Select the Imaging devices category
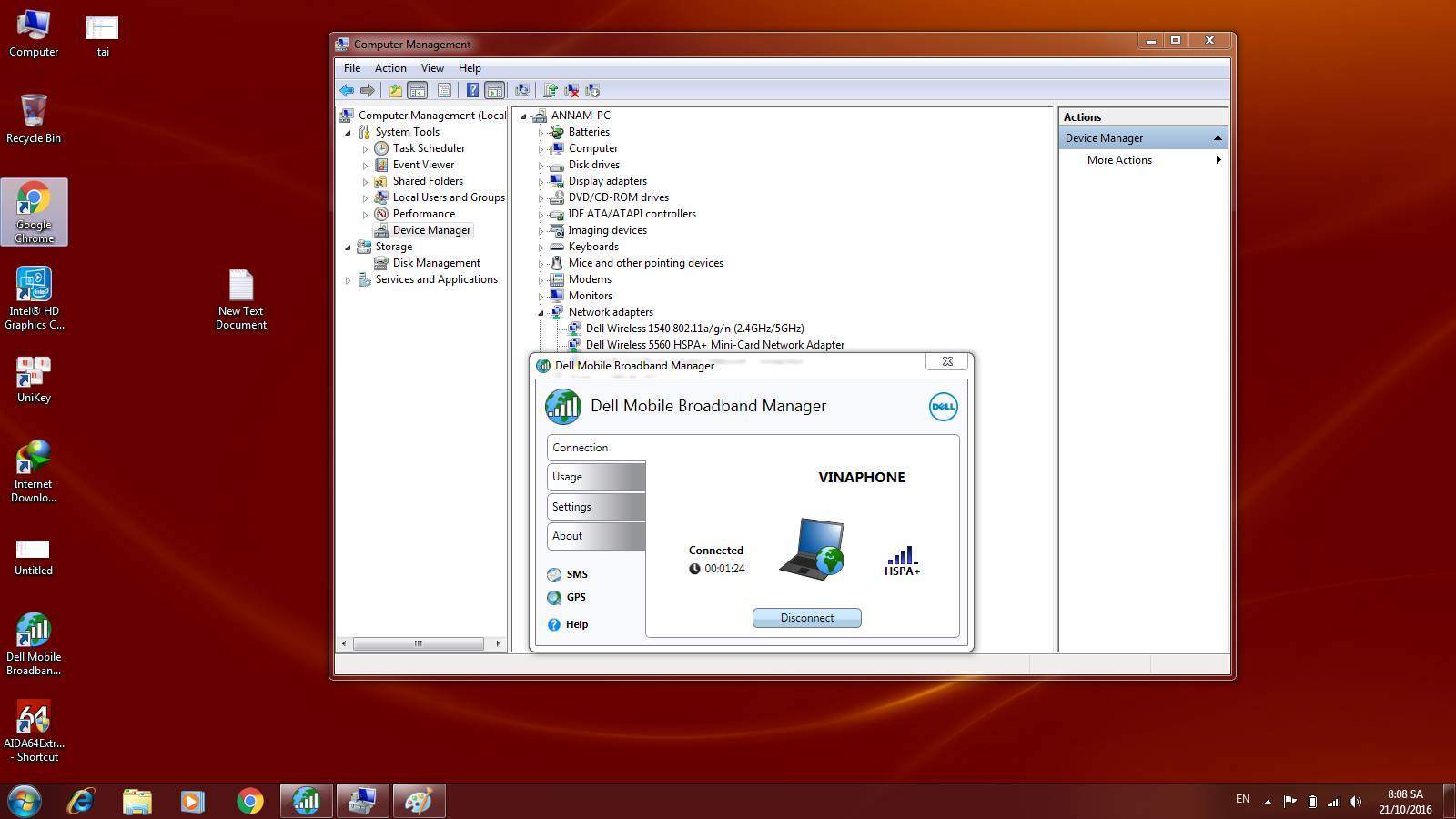This screenshot has width=1456, height=819. (x=607, y=230)
